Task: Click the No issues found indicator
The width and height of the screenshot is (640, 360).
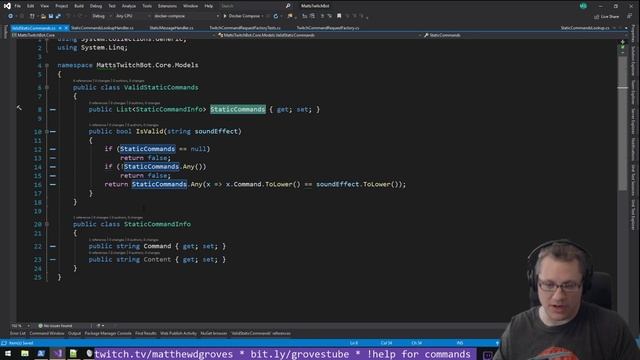Action: pos(56,326)
